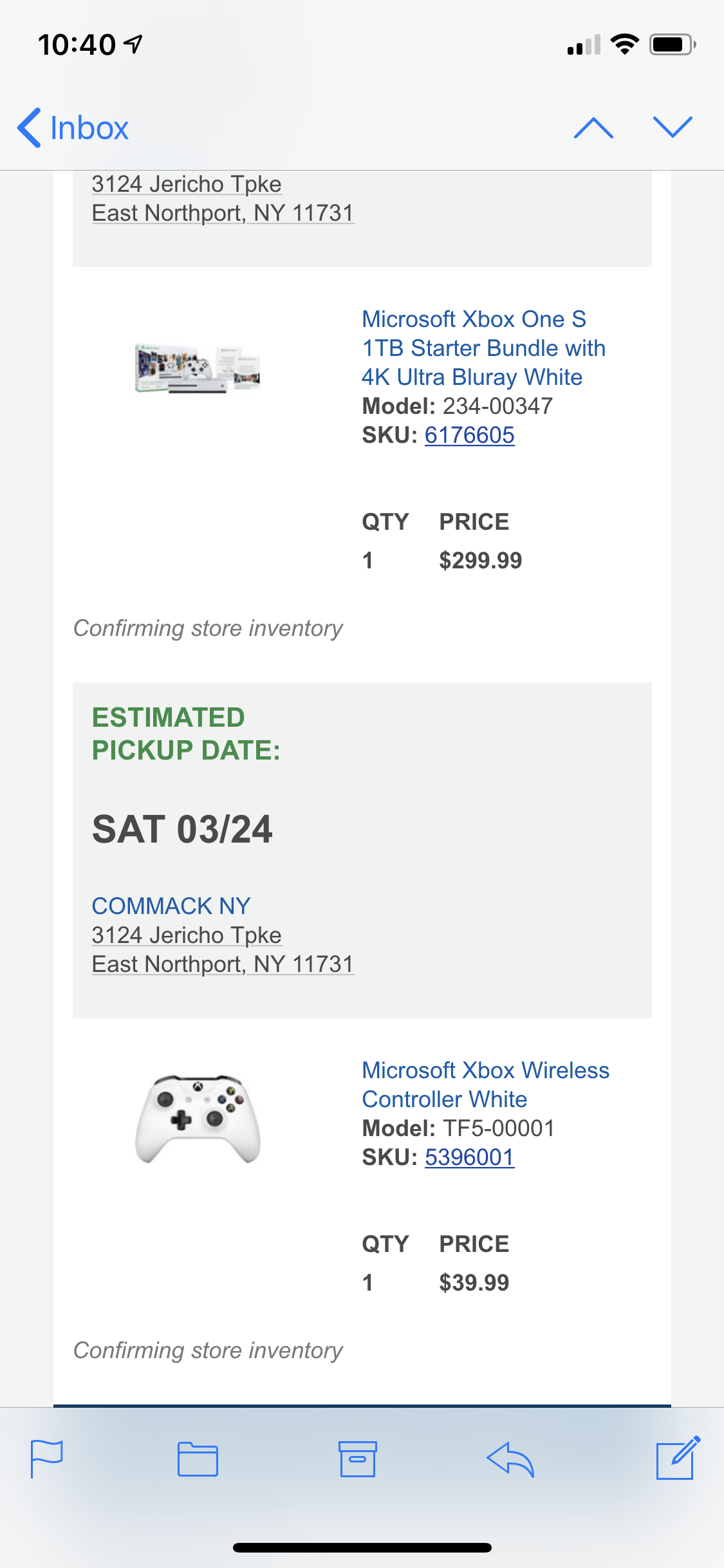Tap the back chevron beside Inbox
The image size is (724, 1568).
pyautogui.click(x=29, y=127)
